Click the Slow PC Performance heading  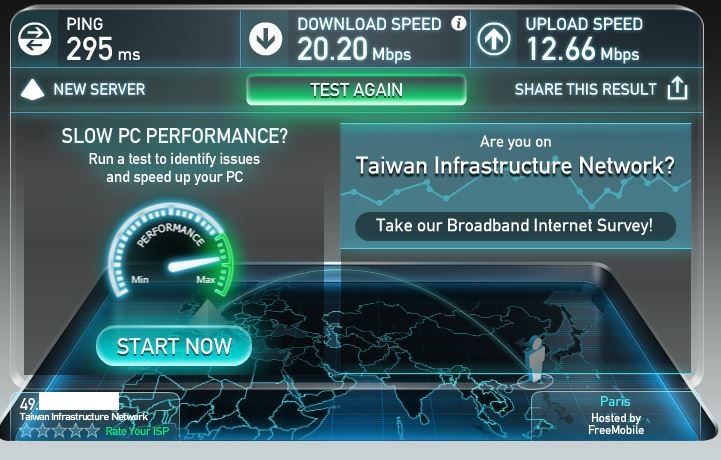click(x=174, y=136)
